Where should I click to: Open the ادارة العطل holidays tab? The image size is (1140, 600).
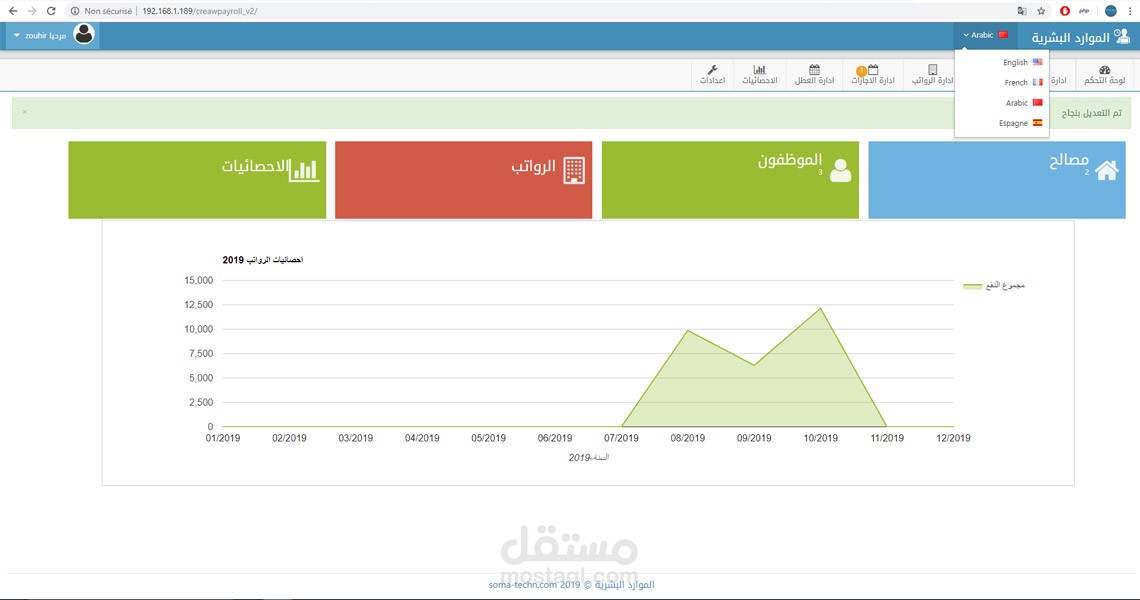pos(814,75)
